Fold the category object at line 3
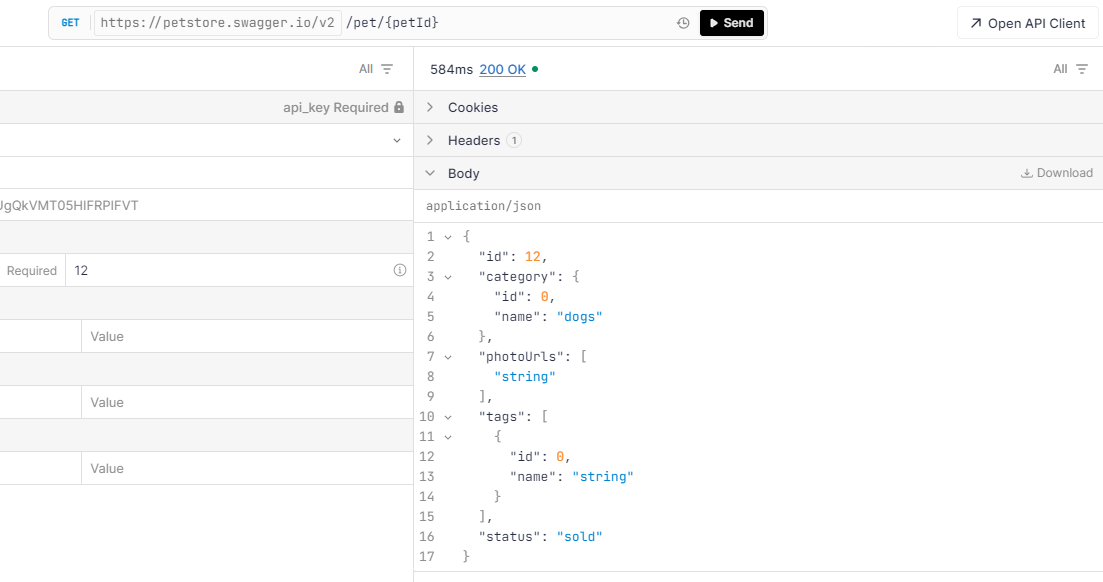1103x582 pixels. click(447, 277)
